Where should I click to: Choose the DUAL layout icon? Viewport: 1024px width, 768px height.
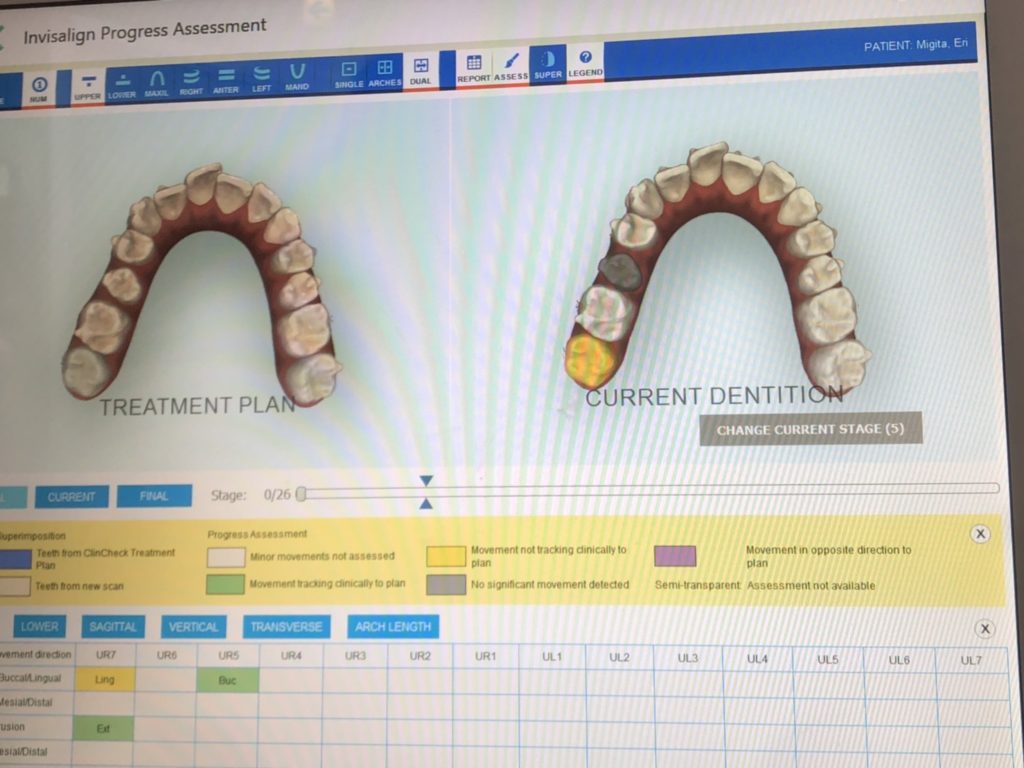421,71
